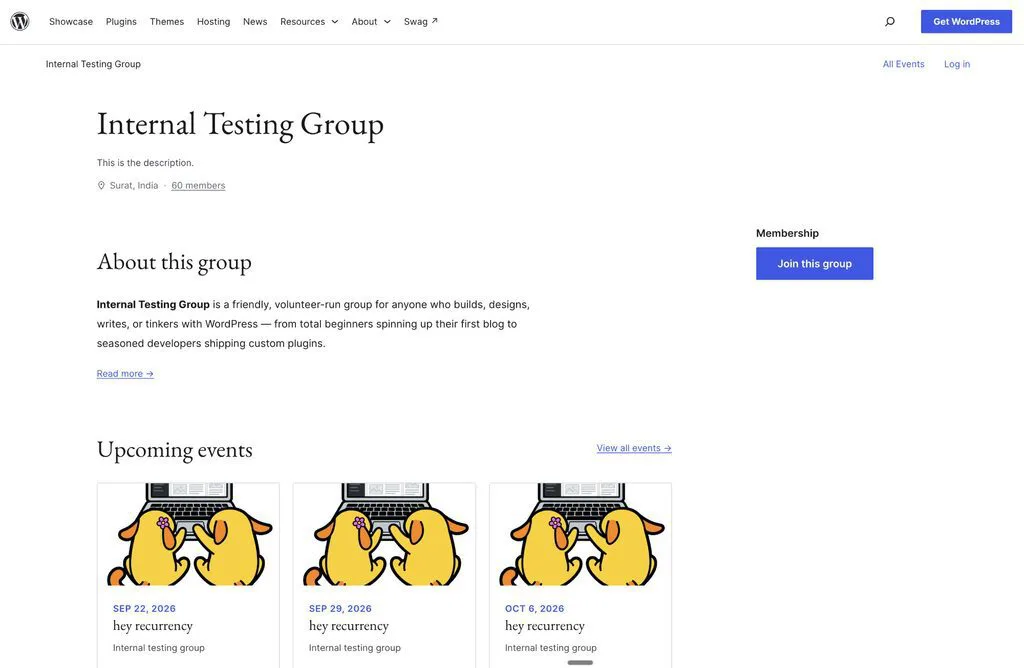The height and width of the screenshot is (668, 1024).
Task: Open the All Events link
Action: 903,64
